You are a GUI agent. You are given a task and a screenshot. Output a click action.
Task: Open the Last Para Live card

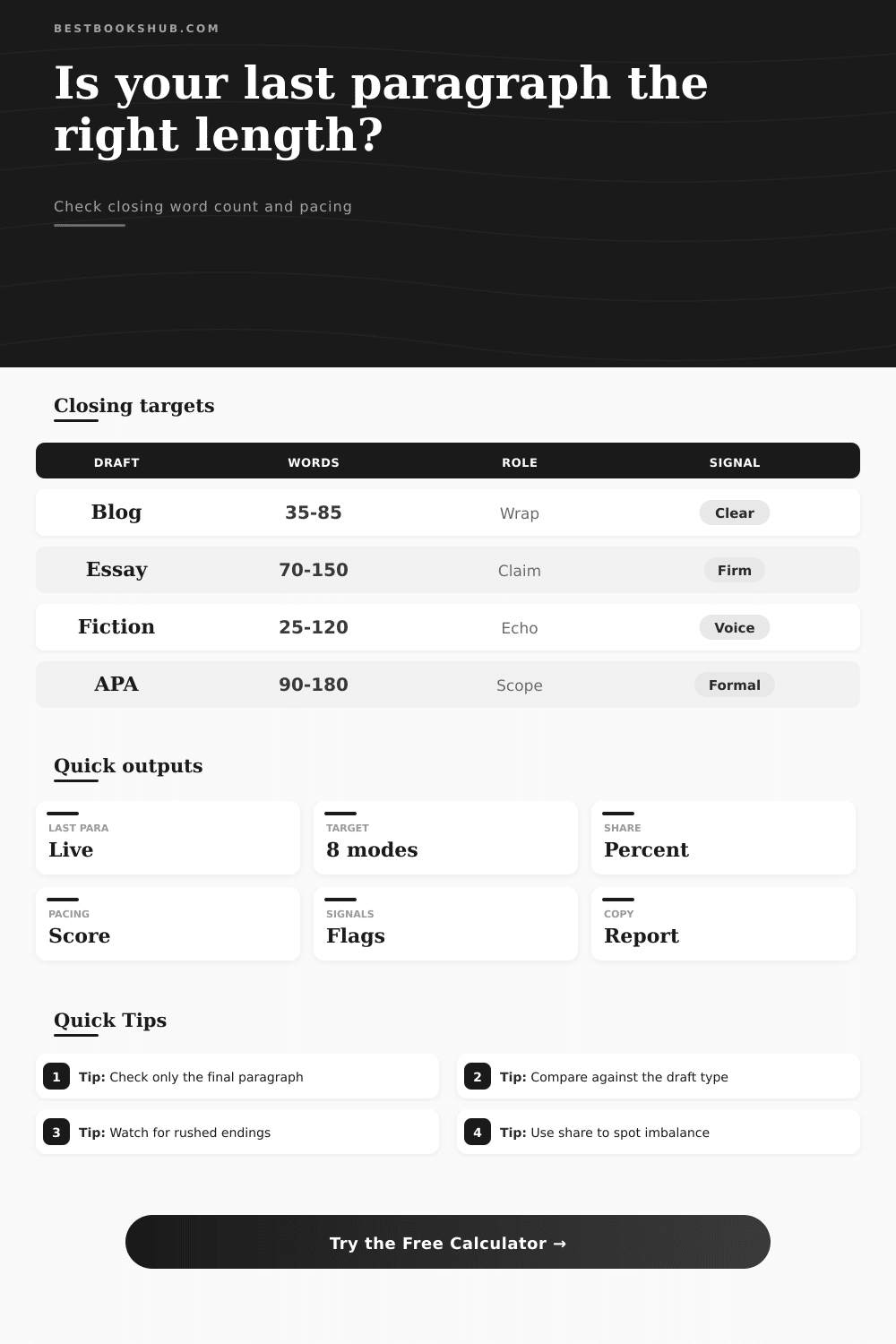point(168,838)
